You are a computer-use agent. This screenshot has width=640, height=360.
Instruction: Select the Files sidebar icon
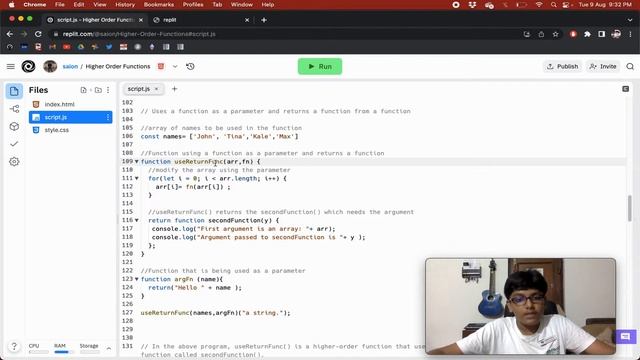(x=14, y=91)
